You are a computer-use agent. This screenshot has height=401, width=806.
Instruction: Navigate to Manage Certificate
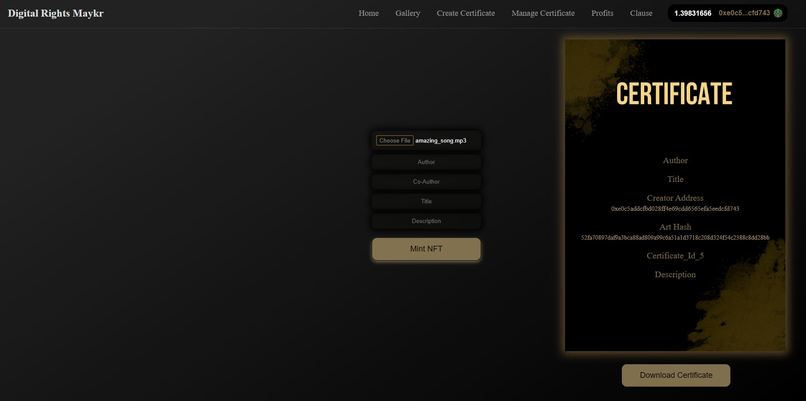543,13
